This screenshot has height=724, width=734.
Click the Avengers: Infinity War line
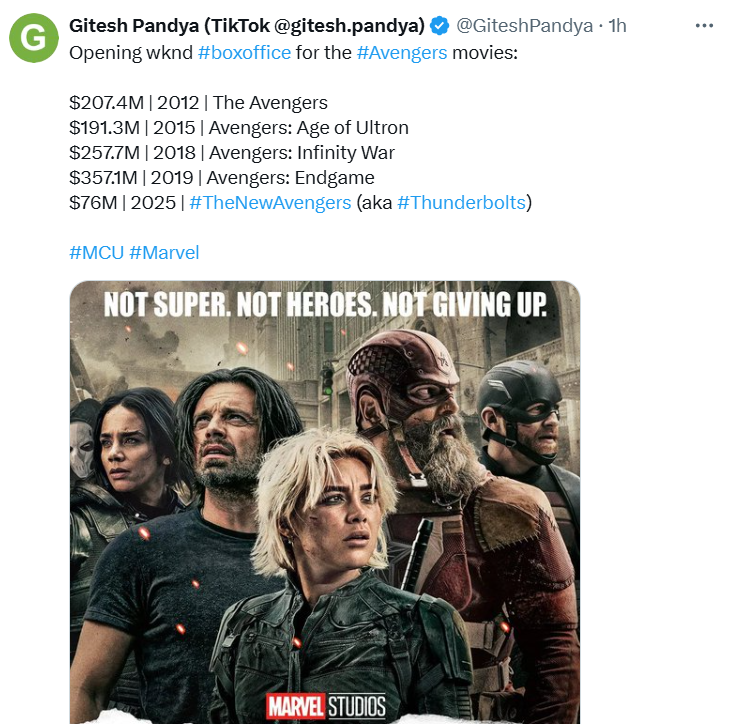coord(232,153)
